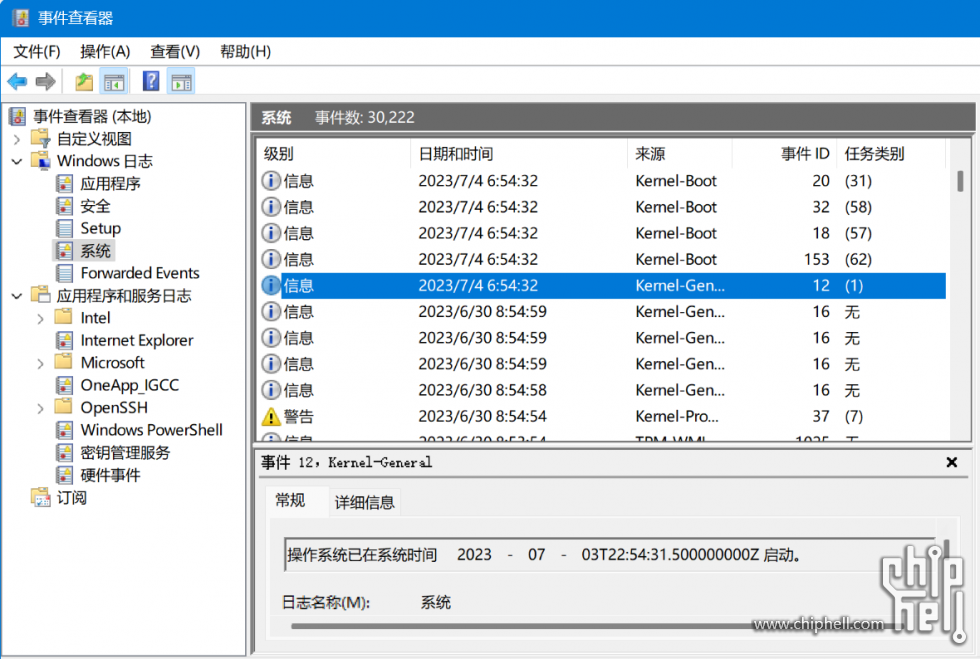Click the Back arrow toolbar icon
Image resolution: width=980 pixels, height=659 pixels.
[x=18, y=81]
